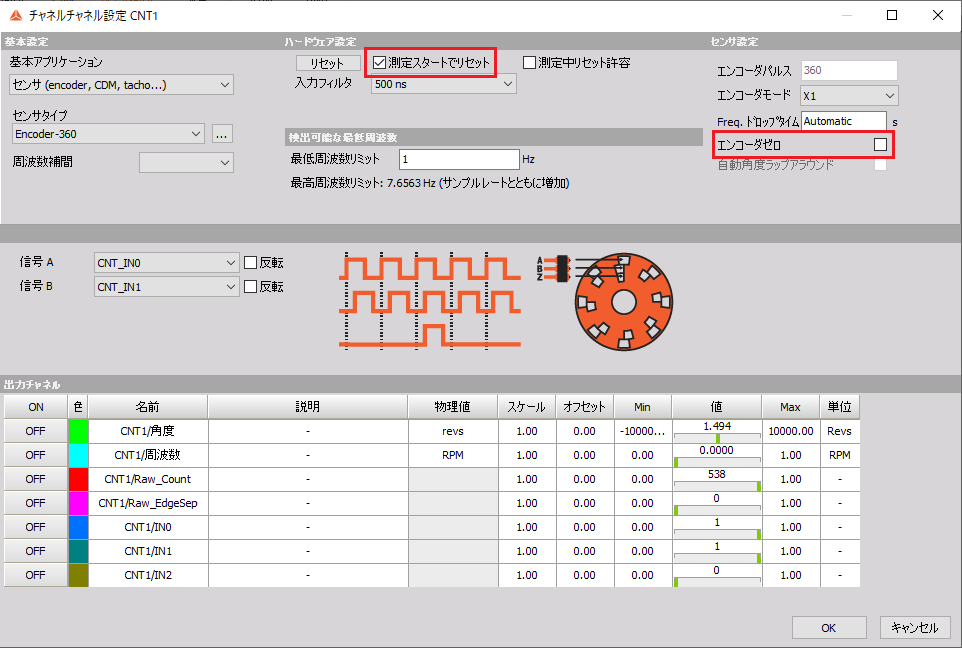The image size is (962, 648).
Task: Click the キャンセル button
Action: (x=915, y=628)
